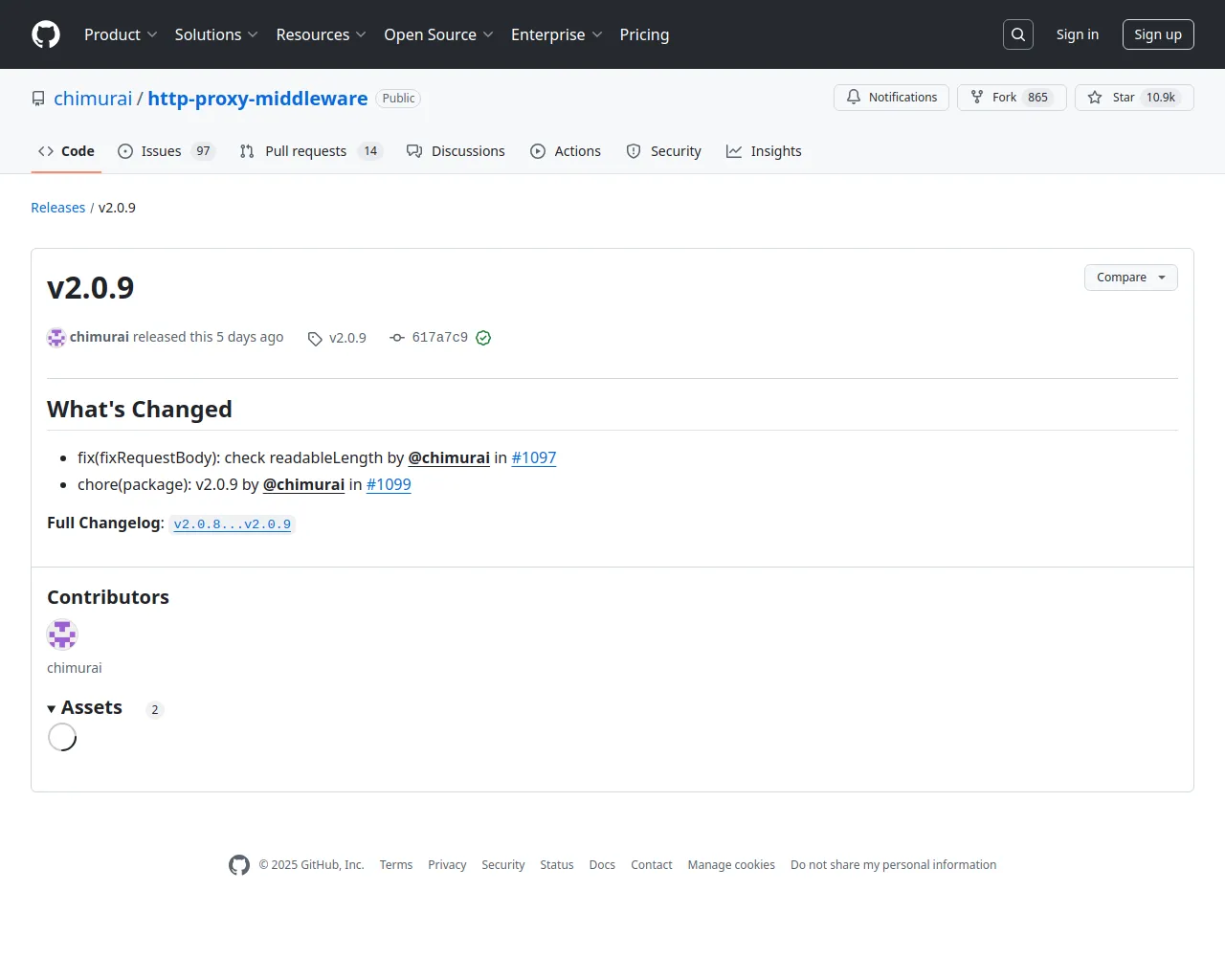Go back to Releases breadcrumb
The width and height of the screenshot is (1225, 980).
(x=57, y=208)
